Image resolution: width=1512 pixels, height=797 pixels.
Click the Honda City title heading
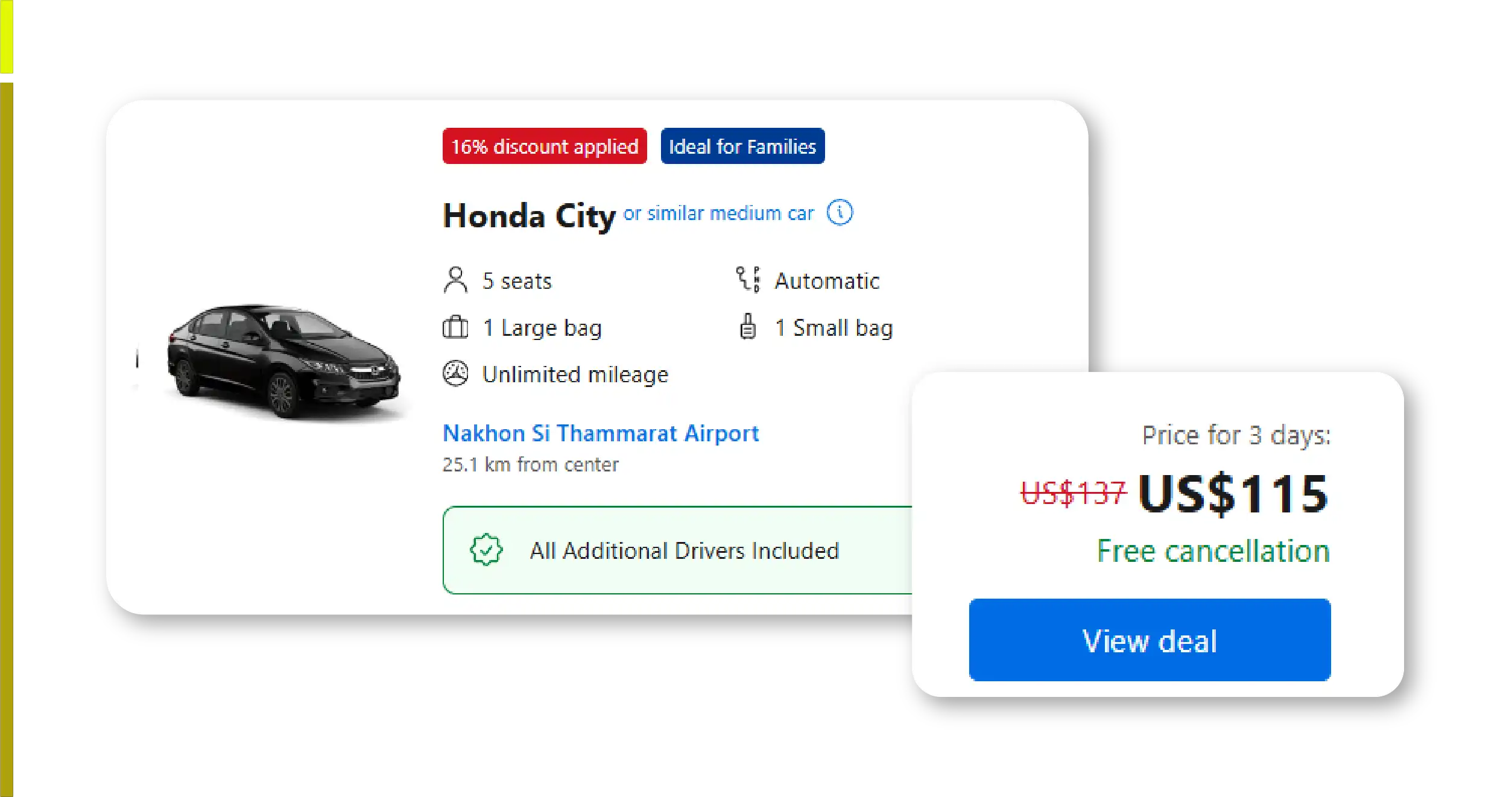pos(528,216)
